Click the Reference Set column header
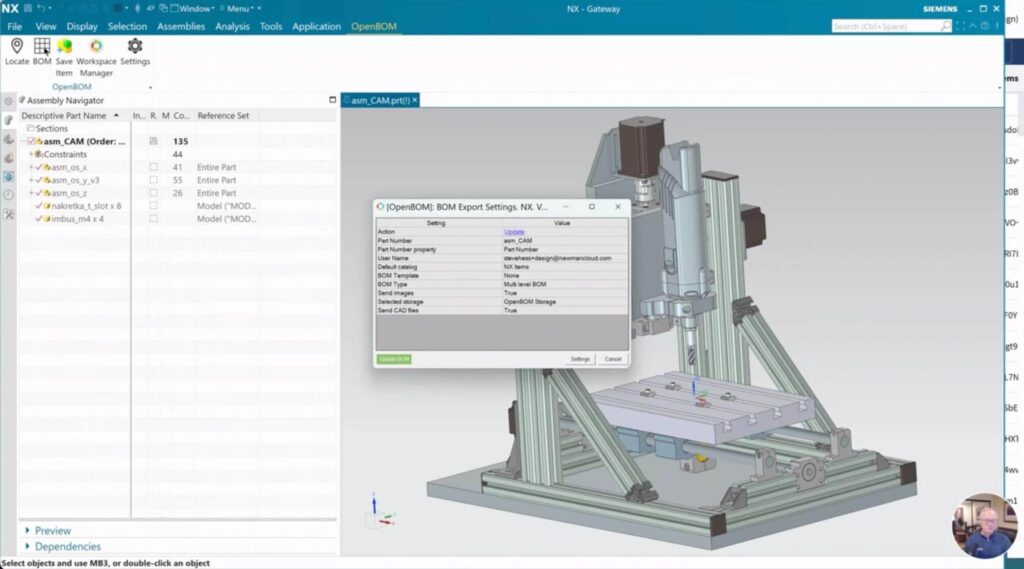Viewport: 1024px width, 569px height. 223,116
